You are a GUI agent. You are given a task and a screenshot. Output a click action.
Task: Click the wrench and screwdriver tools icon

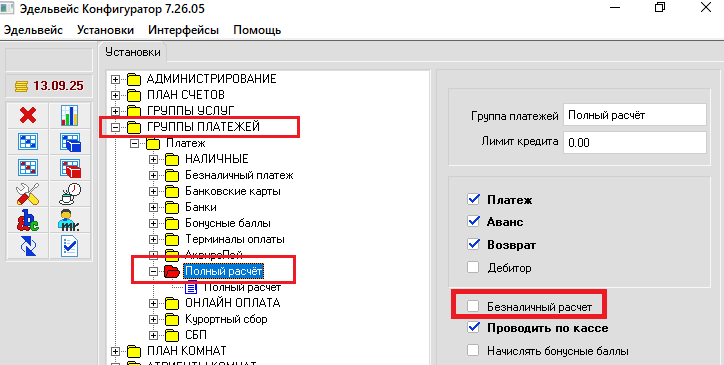tap(28, 194)
